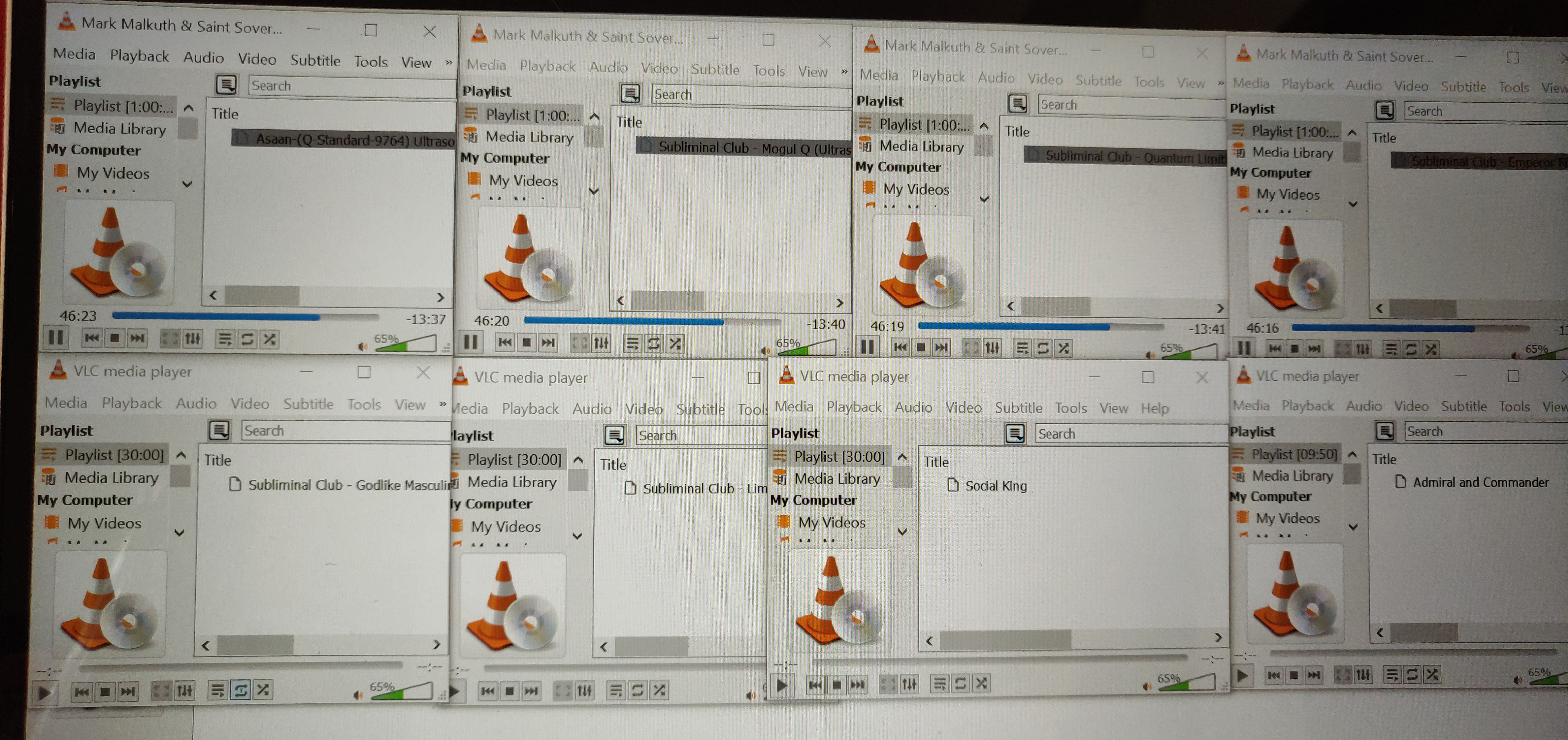The width and height of the screenshot is (1568, 740).
Task: Mute audio using speaker icon in Asaan window
Action: pos(363,346)
